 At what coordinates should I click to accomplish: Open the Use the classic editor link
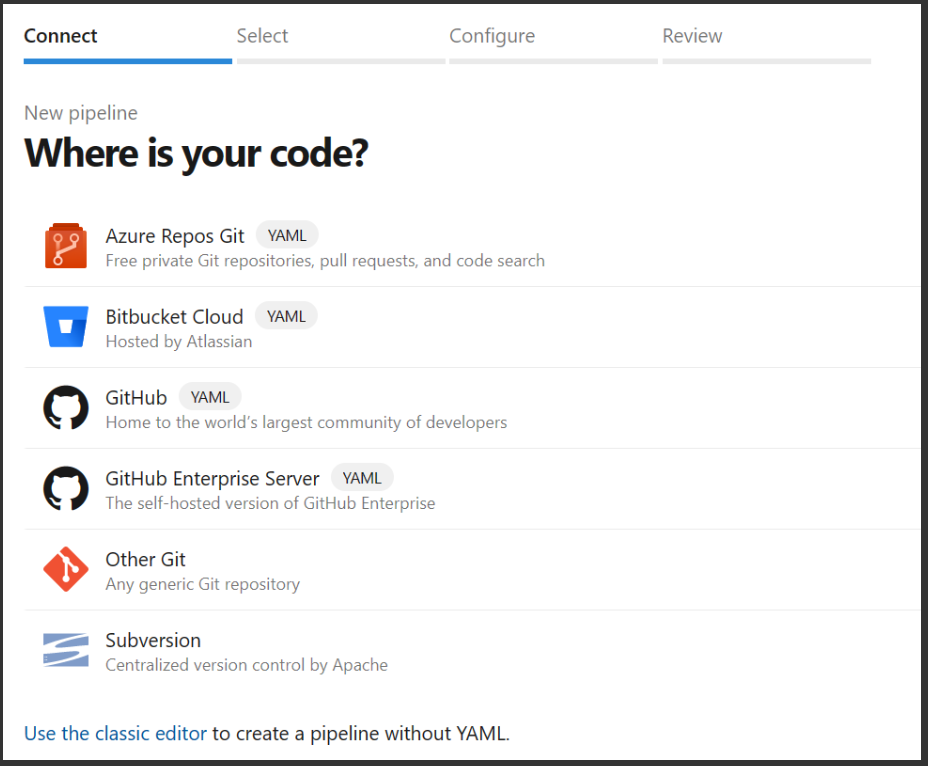(x=115, y=733)
